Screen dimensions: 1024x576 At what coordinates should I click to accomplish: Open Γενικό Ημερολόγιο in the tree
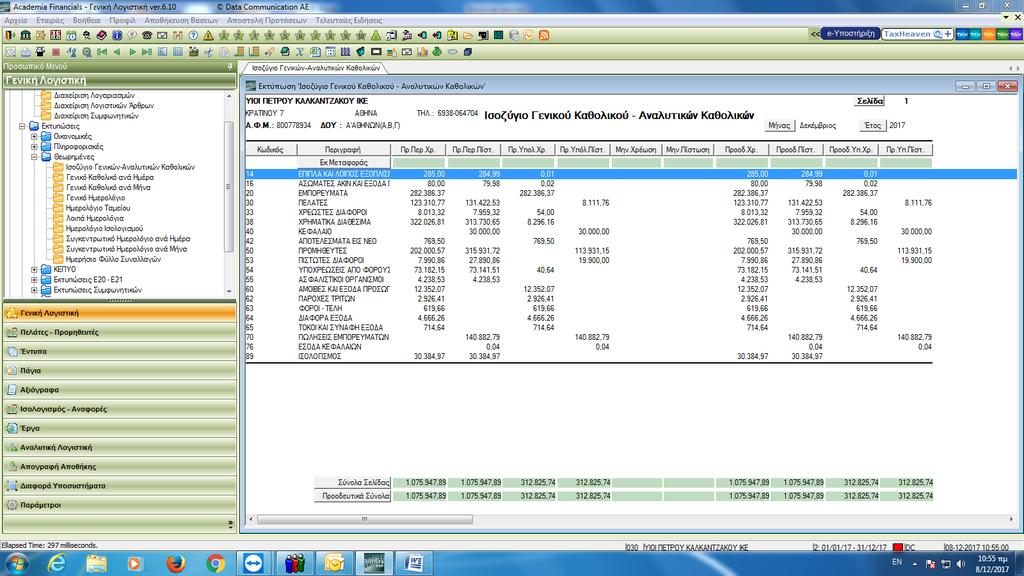coord(95,198)
